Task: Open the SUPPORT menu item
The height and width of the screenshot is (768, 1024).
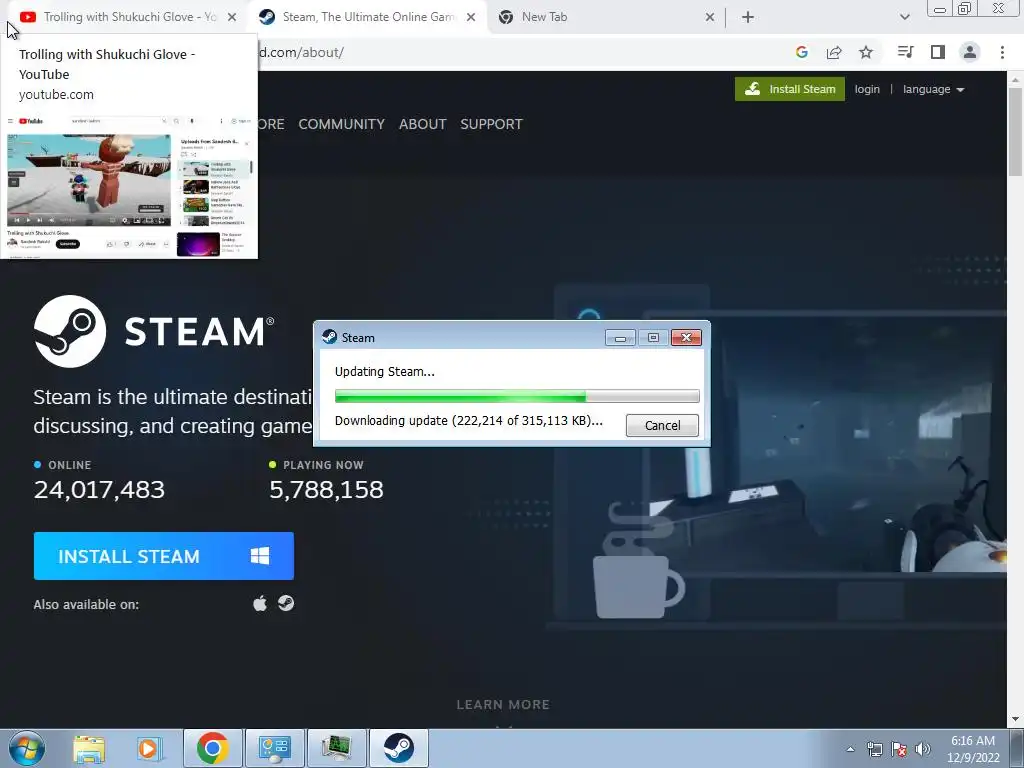Action: (491, 124)
